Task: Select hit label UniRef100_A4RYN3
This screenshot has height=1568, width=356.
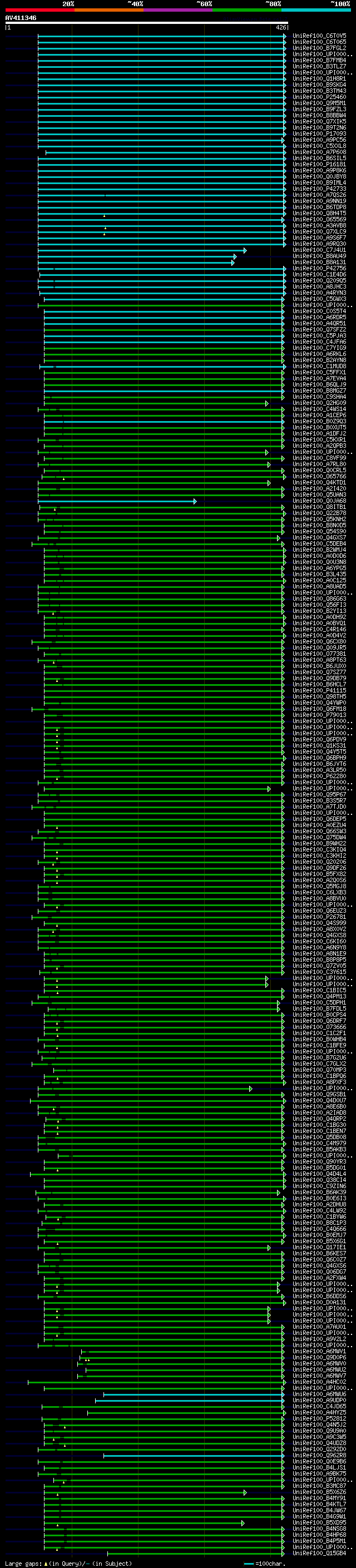Action: 319,293
